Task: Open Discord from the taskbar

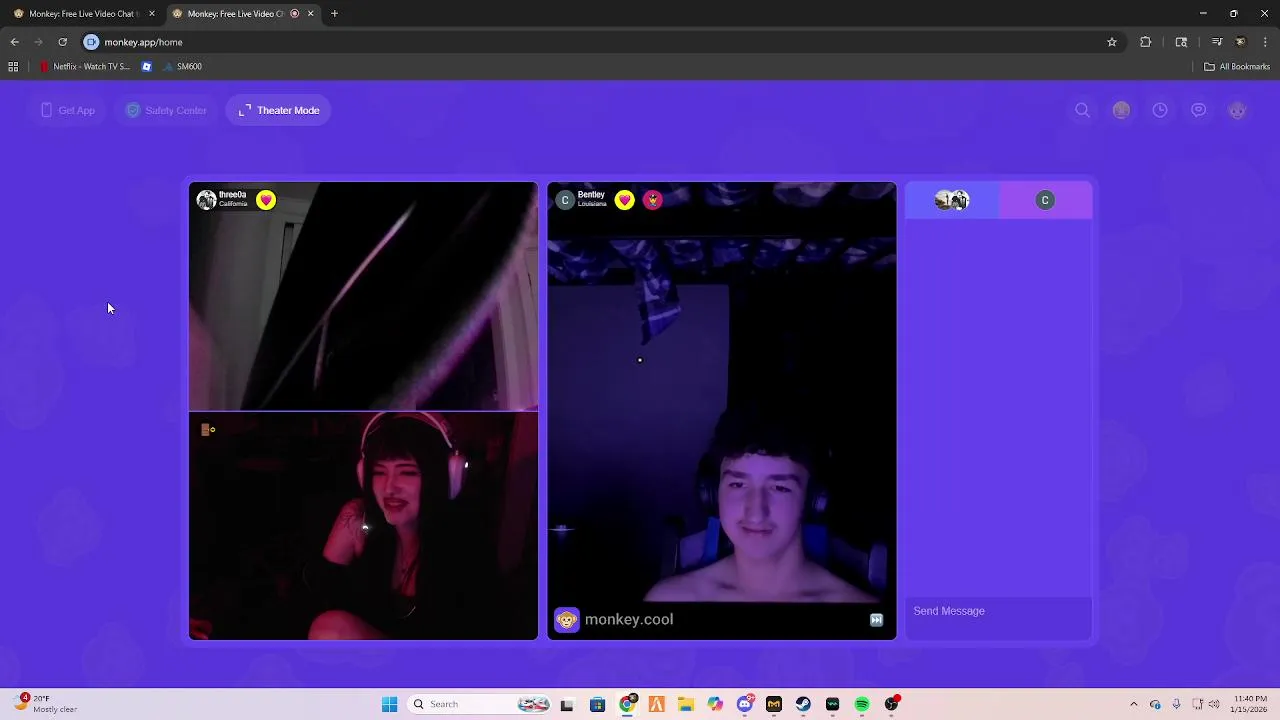Action: click(x=744, y=704)
